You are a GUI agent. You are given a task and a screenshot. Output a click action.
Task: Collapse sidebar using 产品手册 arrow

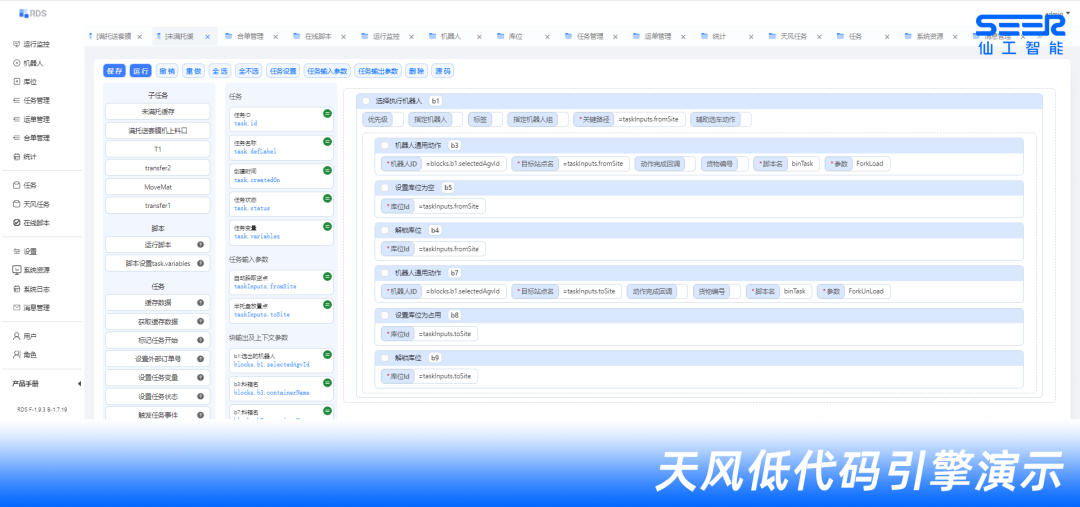click(x=79, y=384)
